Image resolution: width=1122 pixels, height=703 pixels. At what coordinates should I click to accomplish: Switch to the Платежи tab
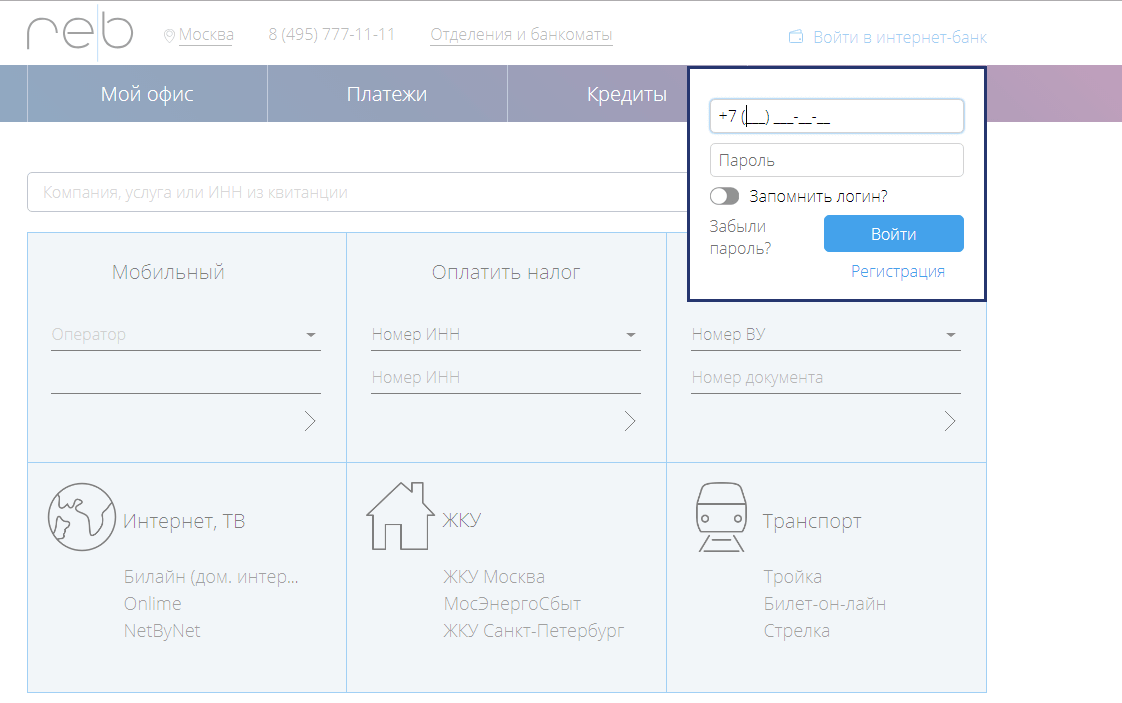click(387, 94)
